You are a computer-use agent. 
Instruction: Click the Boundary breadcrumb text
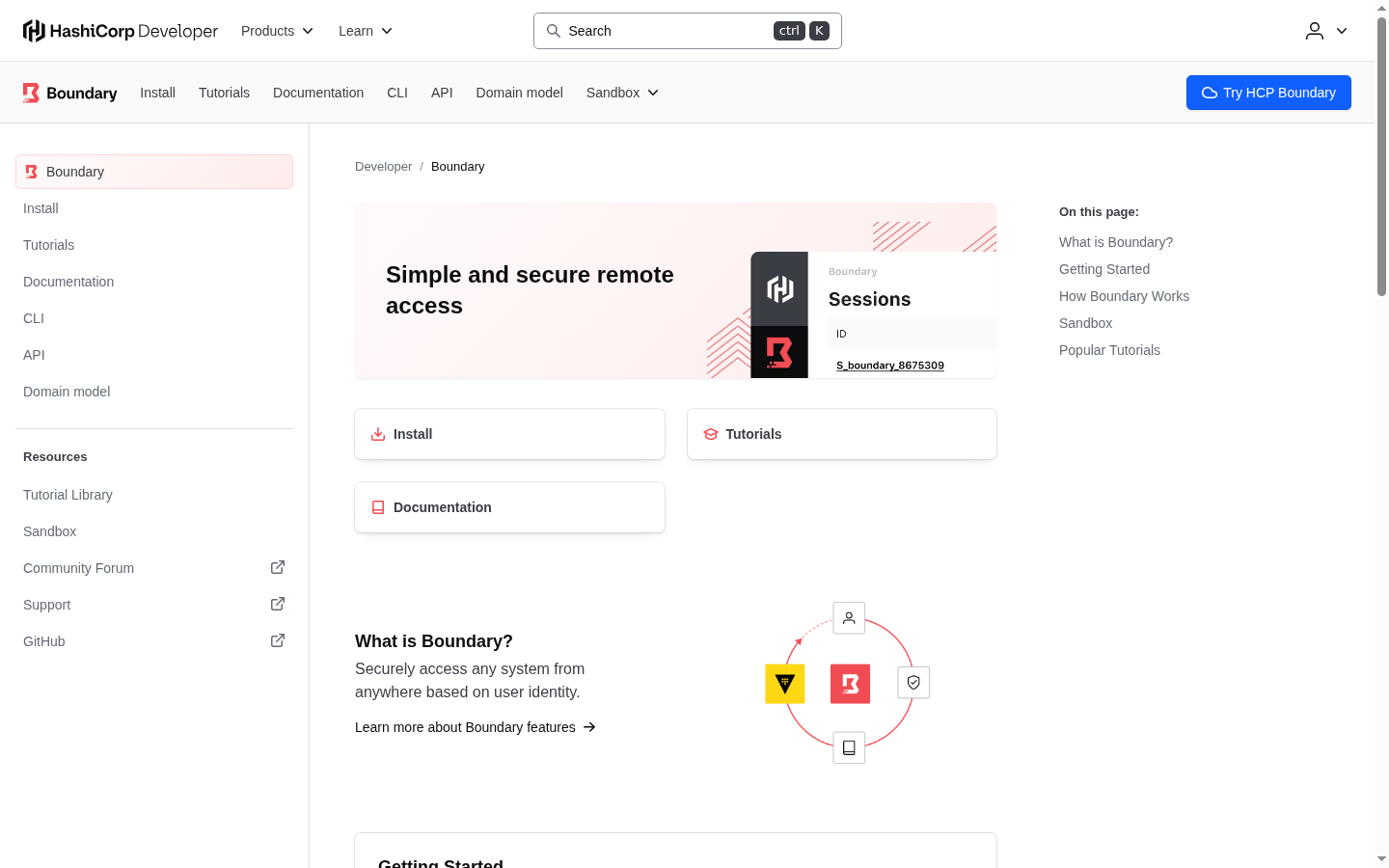tap(458, 167)
